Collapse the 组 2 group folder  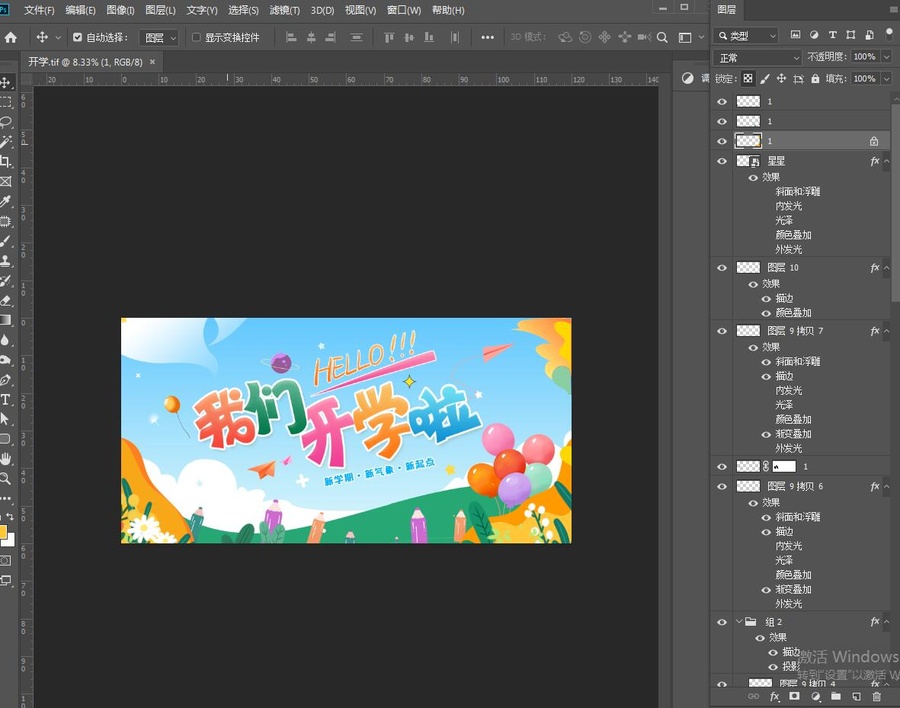point(739,621)
